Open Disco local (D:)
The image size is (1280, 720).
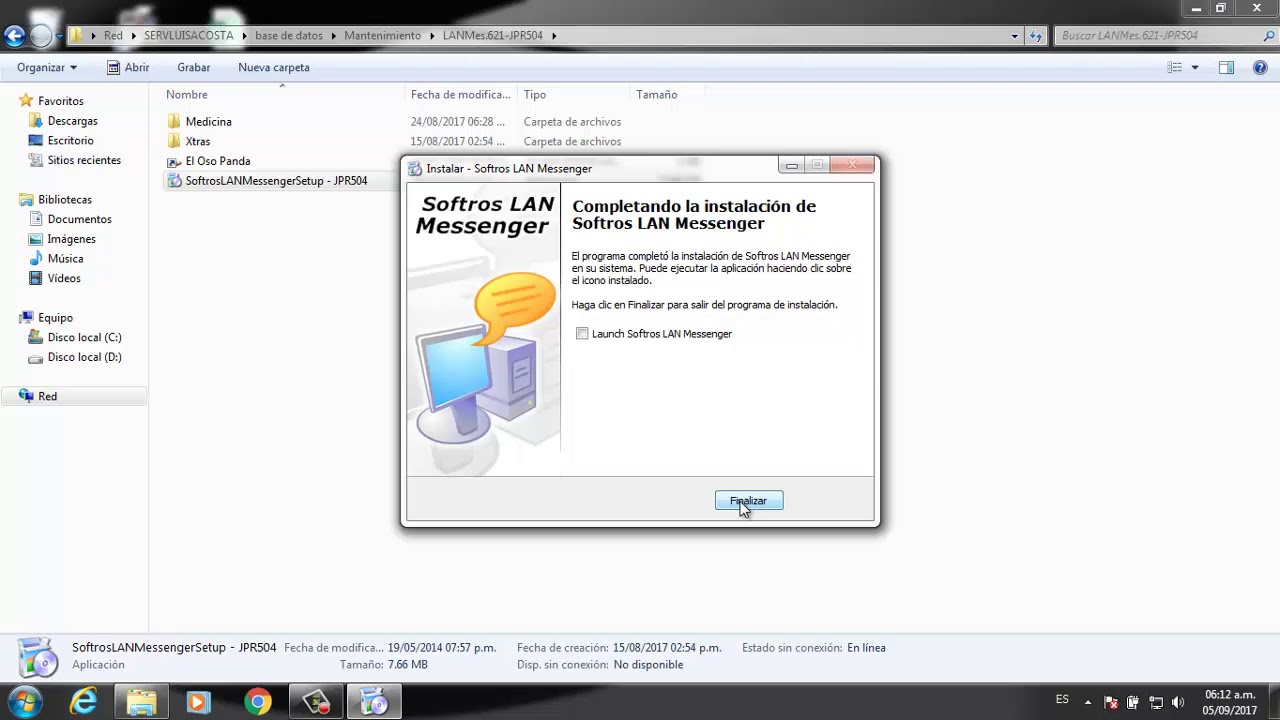coord(84,357)
